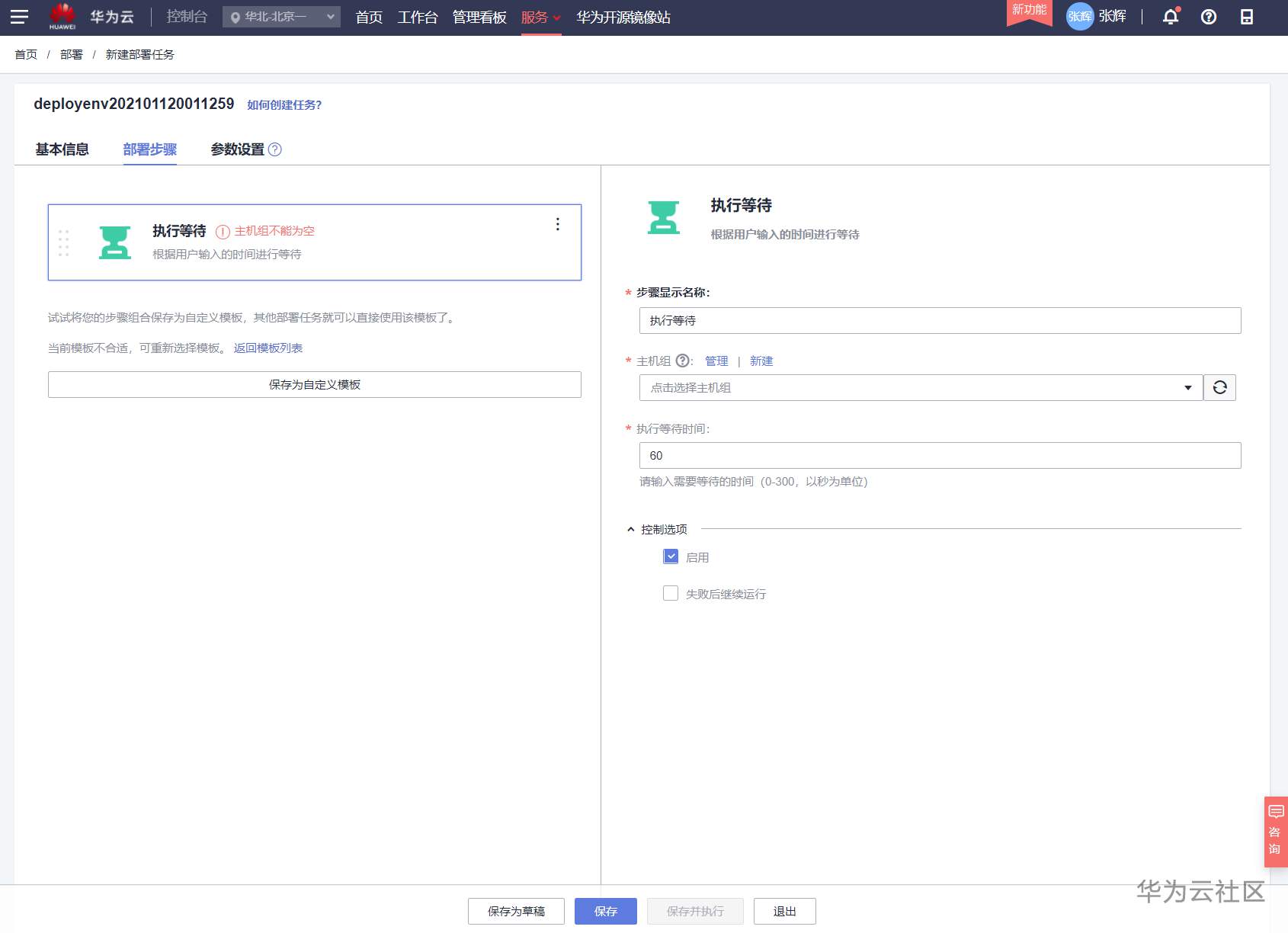Click the drag handle on 执行等待 step

click(x=64, y=242)
